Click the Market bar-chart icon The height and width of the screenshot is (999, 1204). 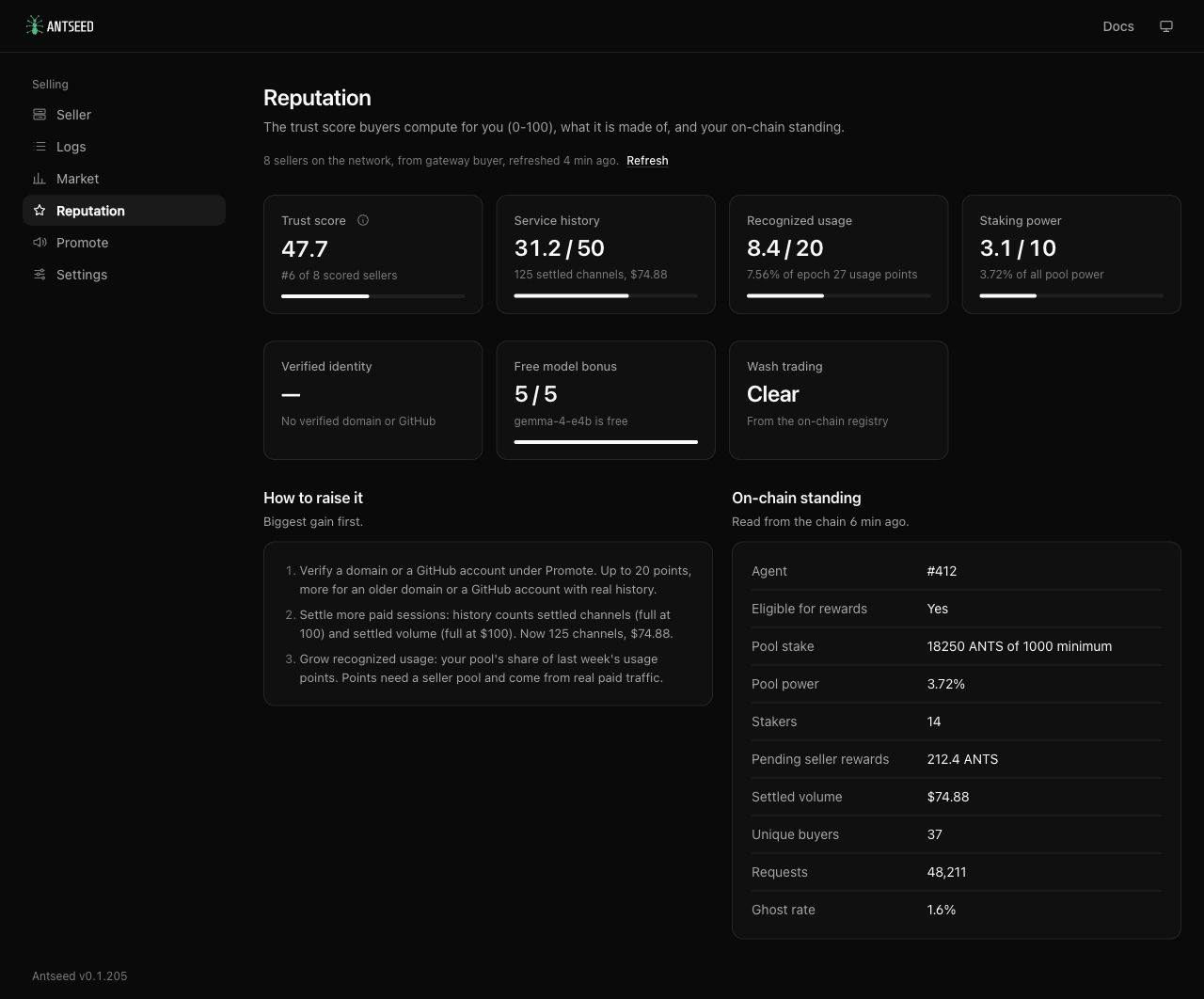[x=40, y=179]
